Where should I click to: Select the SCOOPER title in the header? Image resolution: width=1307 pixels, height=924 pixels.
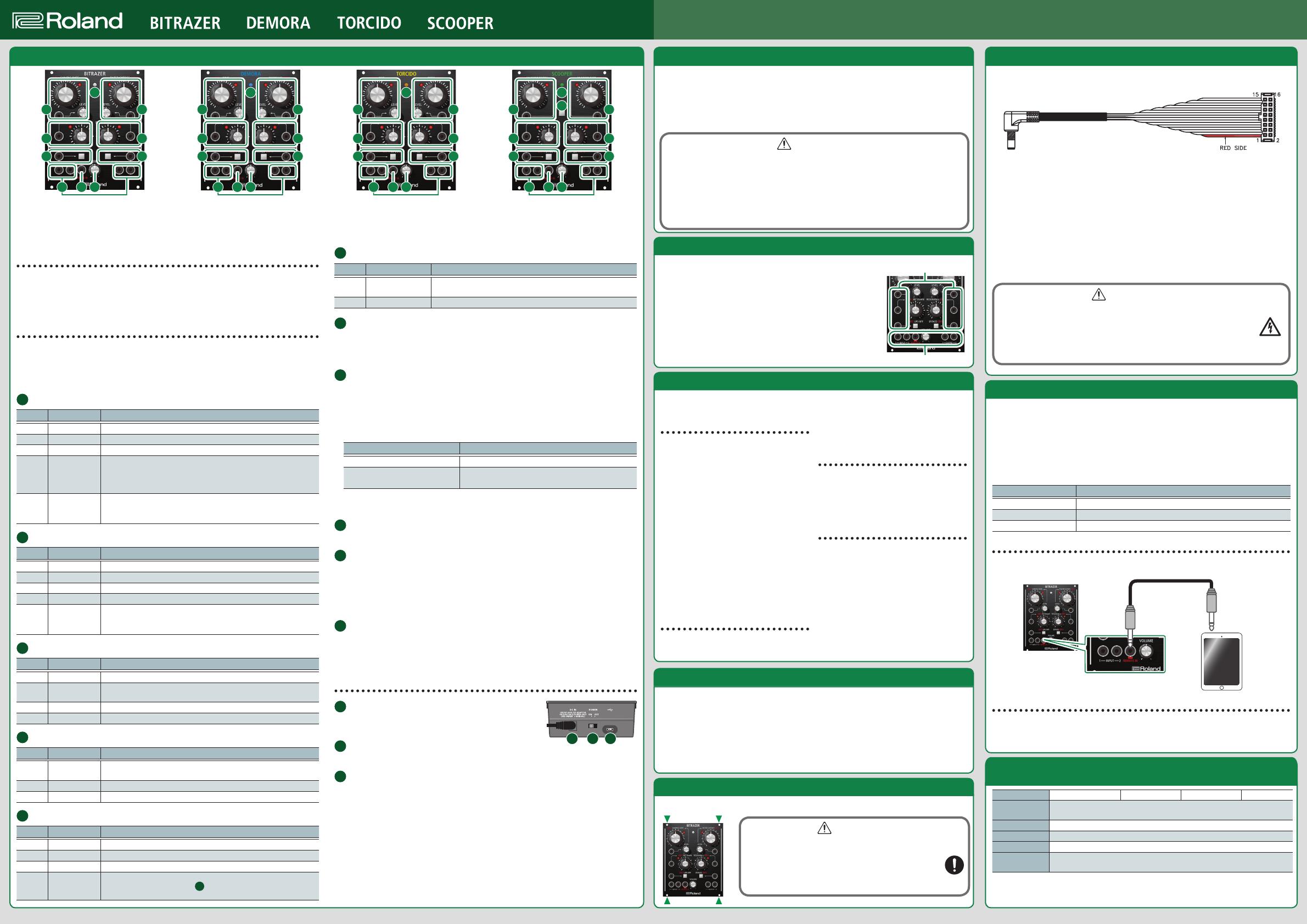[460, 24]
